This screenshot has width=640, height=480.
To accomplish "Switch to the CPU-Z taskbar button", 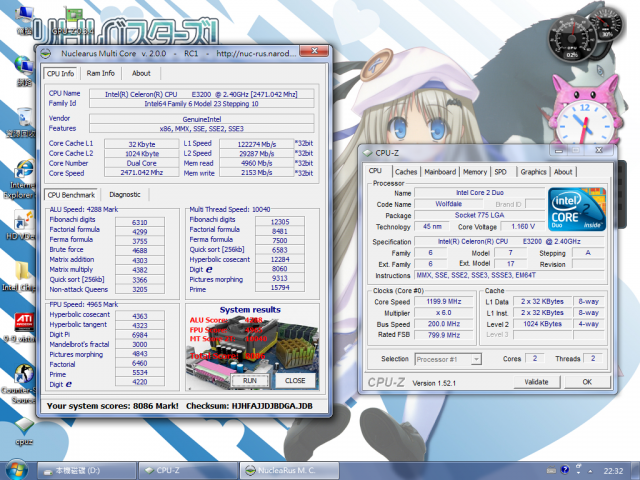I will (188, 471).
